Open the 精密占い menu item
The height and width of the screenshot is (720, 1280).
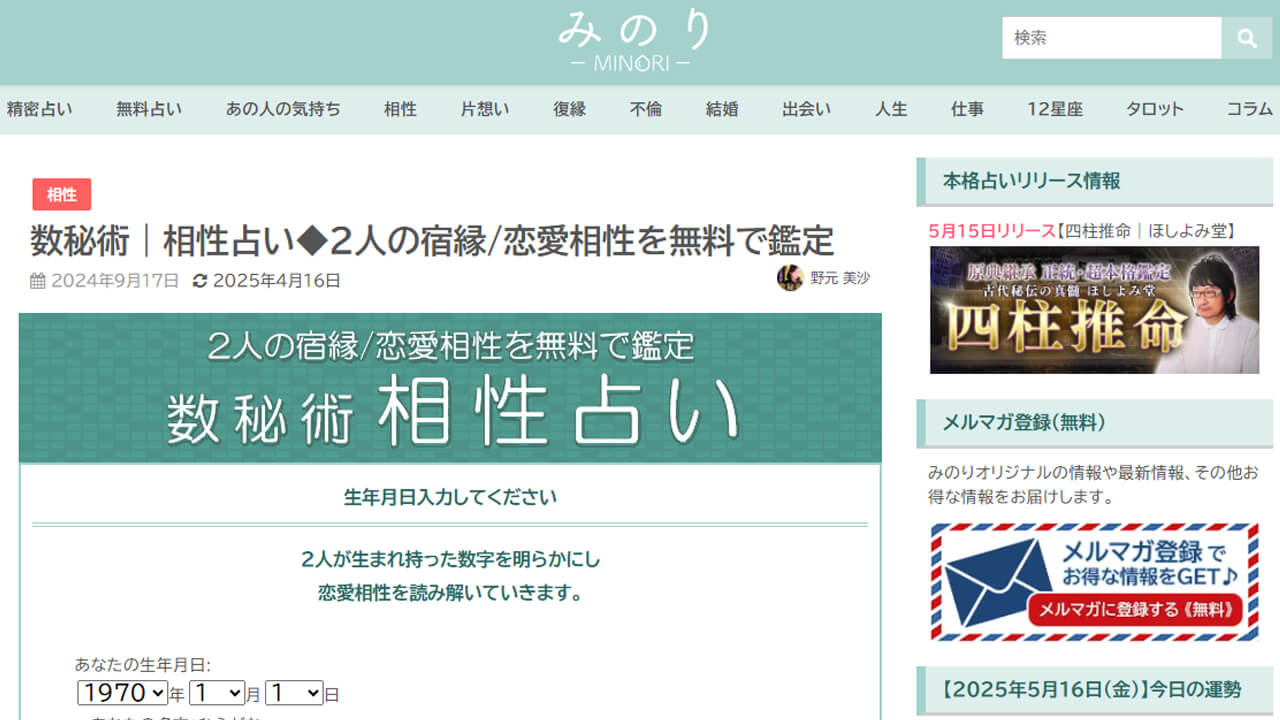39,110
